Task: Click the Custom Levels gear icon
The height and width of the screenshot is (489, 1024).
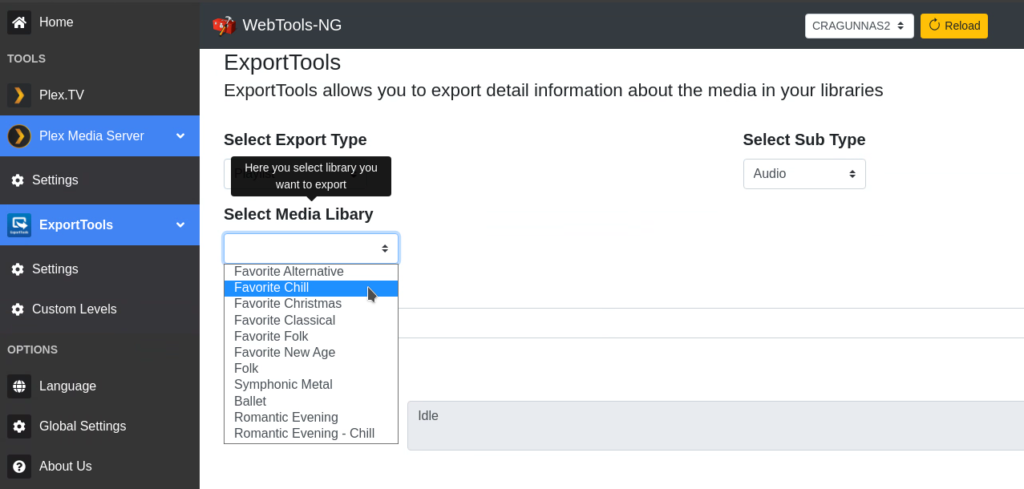Action: (18, 309)
